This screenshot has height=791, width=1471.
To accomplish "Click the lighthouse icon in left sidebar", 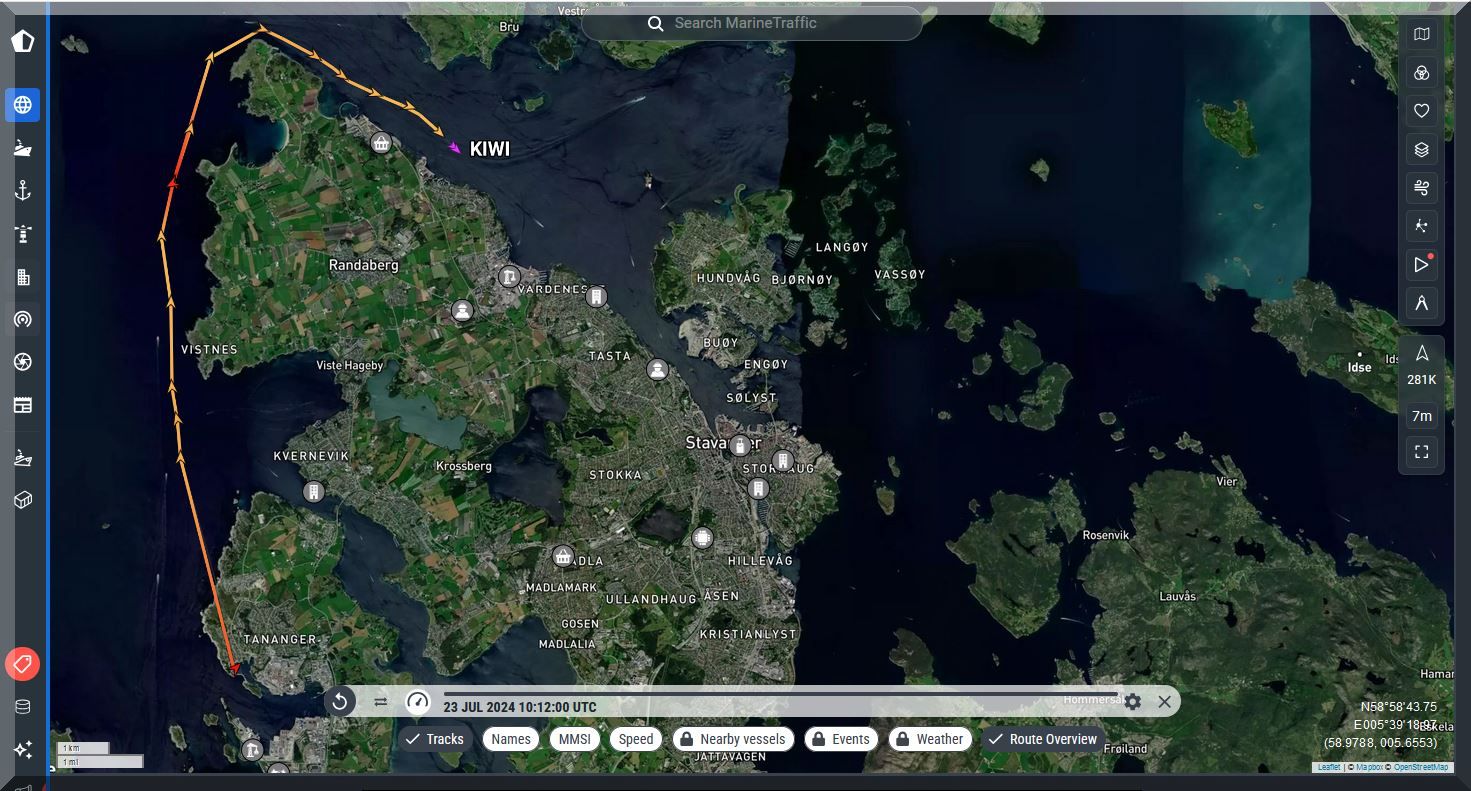I will tap(23, 234).
